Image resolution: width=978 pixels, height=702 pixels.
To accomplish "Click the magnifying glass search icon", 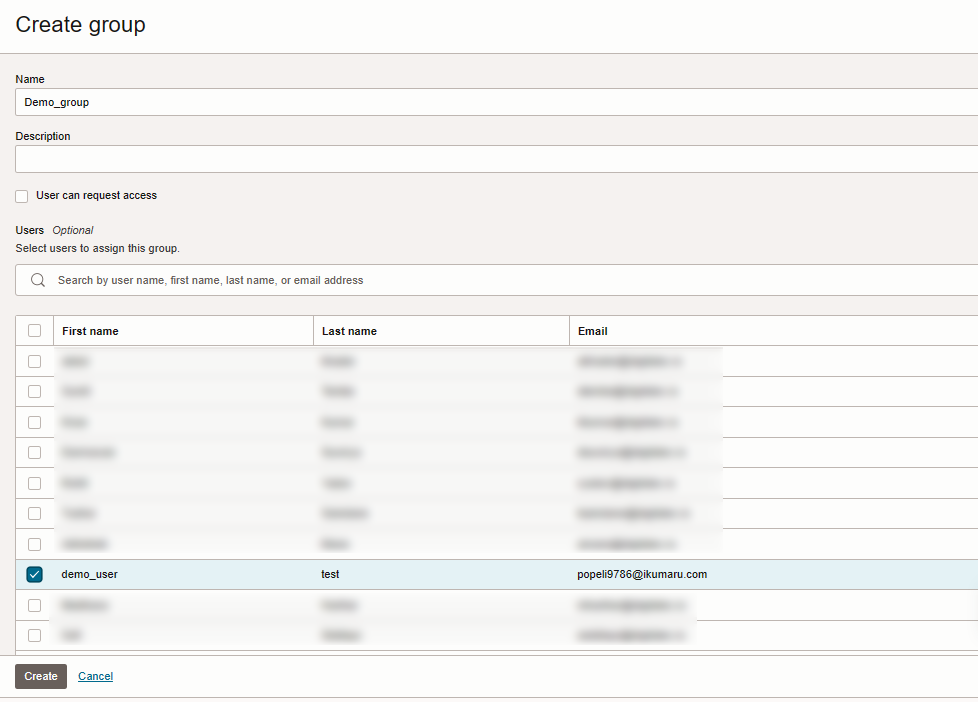I will pos(38,280).
